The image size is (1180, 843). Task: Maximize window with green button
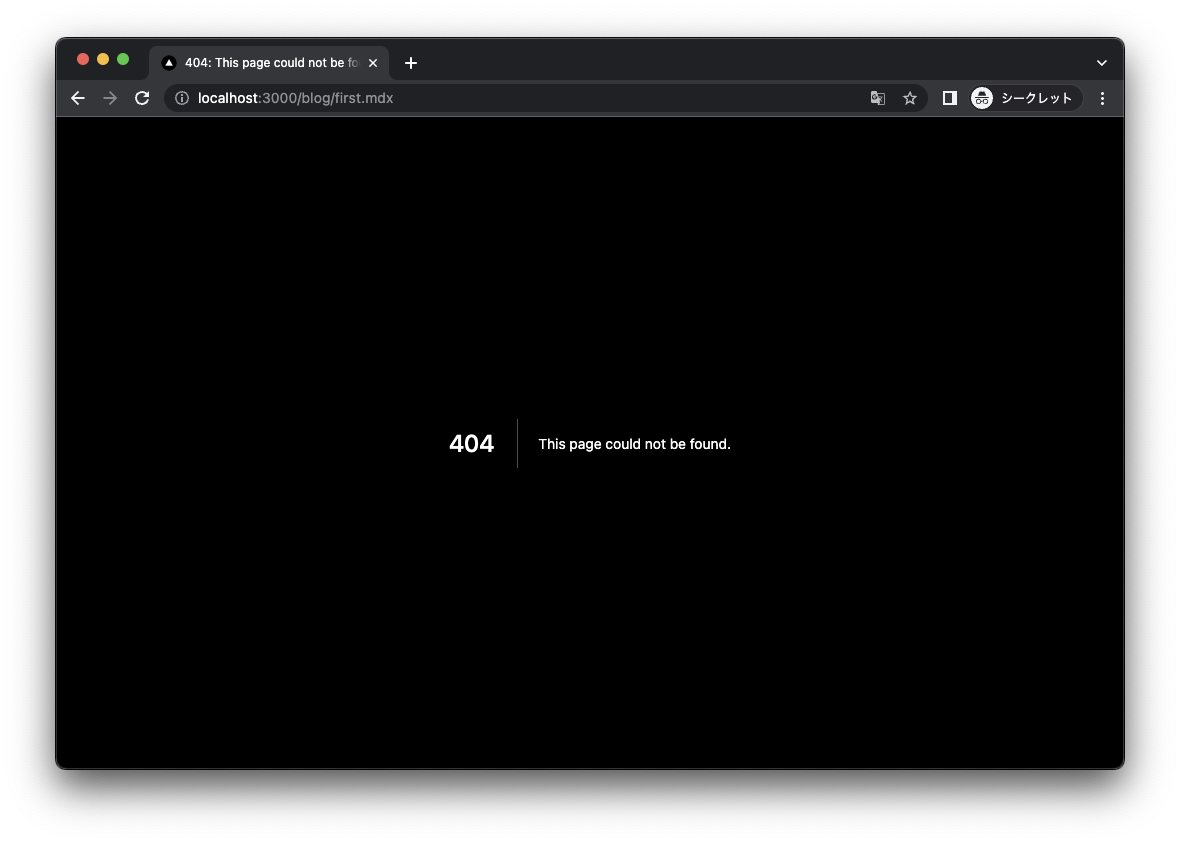tap(123, 59)
